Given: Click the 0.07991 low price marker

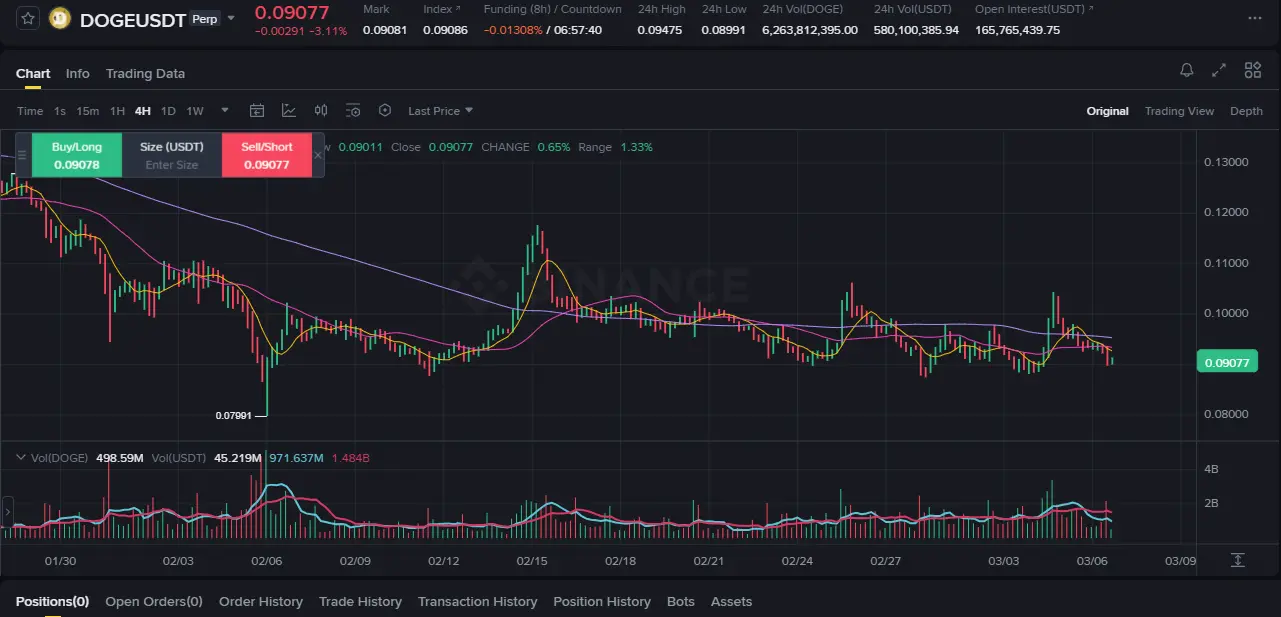Looking at the screenshot, I should tap(235, 415).
